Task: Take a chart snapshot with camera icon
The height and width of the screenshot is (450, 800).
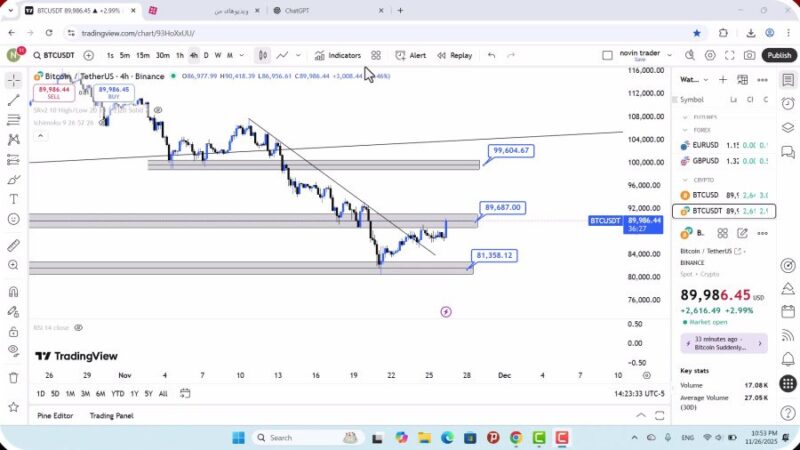Action: click(750, 56)
